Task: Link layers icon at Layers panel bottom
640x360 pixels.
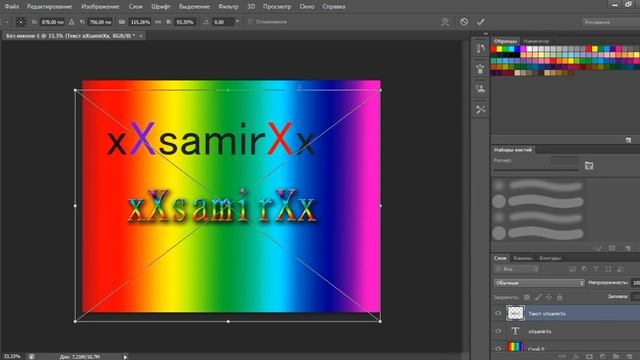Action: point(562,356)
